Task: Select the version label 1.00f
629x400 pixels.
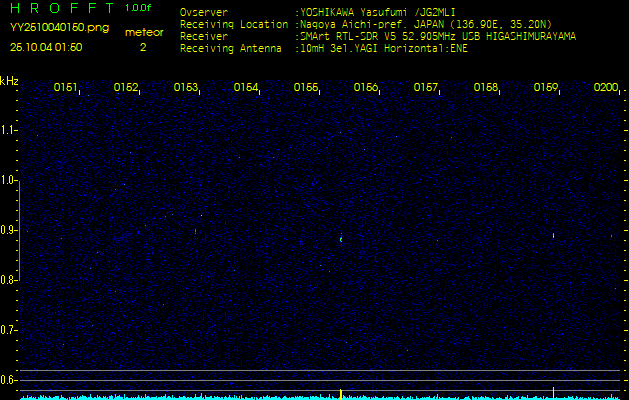Action: (138, 8)
